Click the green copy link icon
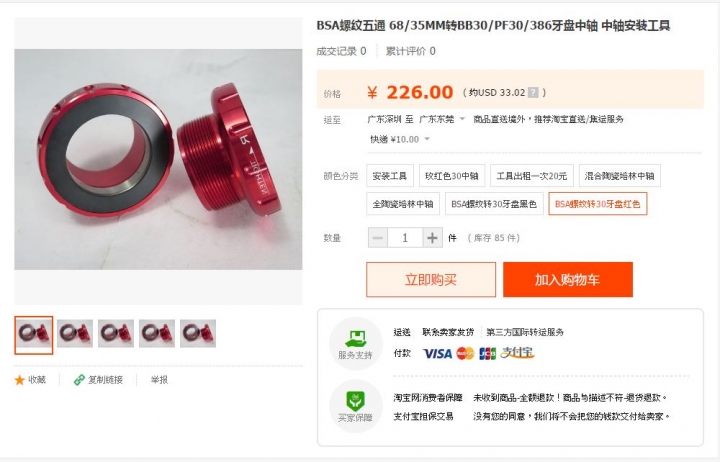The height and width of the screenshot is (462, 720). pyautogui.click(x=79, y=380)
